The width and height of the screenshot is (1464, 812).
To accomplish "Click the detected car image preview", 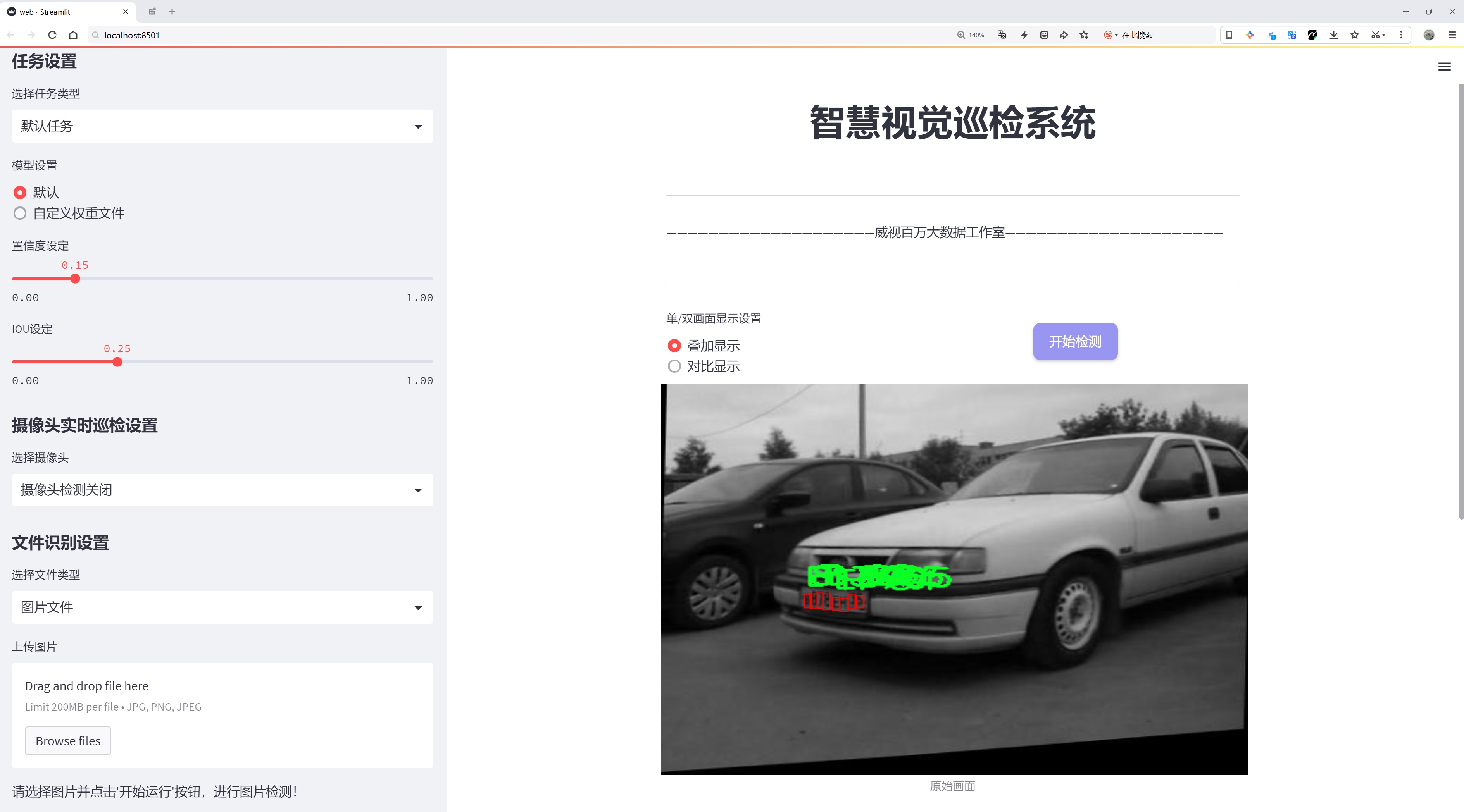I will (x=954, y=579).
